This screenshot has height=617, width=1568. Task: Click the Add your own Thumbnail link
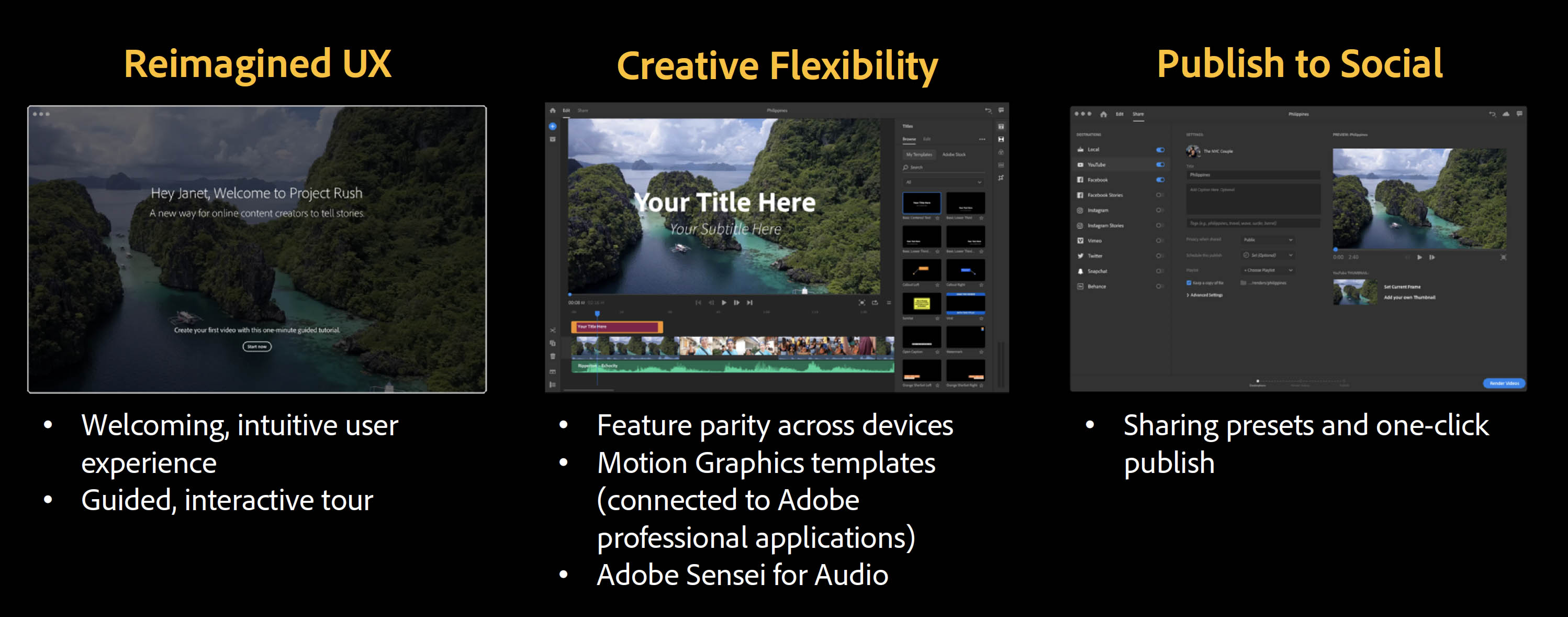pos(1409,298)
